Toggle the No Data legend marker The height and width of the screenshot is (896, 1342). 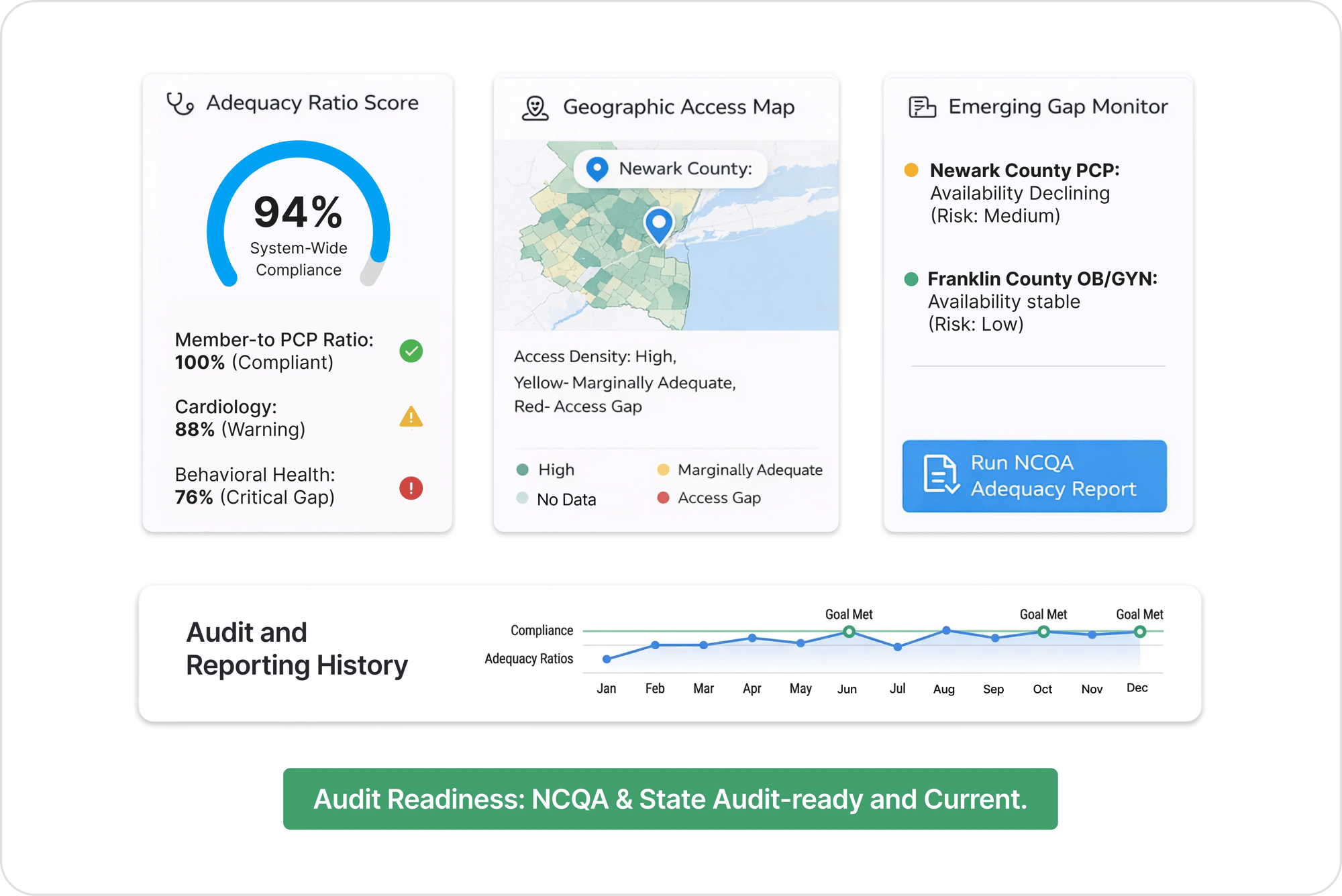coord(521,499)
